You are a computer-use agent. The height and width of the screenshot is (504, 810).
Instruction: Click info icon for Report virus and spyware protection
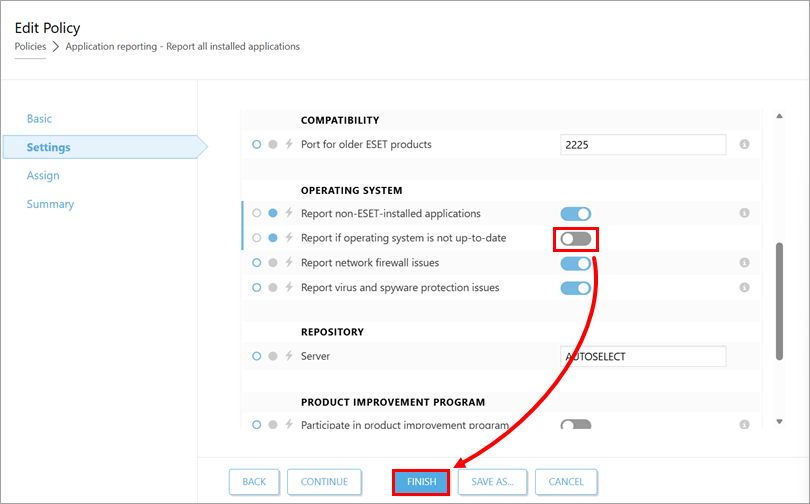click(744, 288)
